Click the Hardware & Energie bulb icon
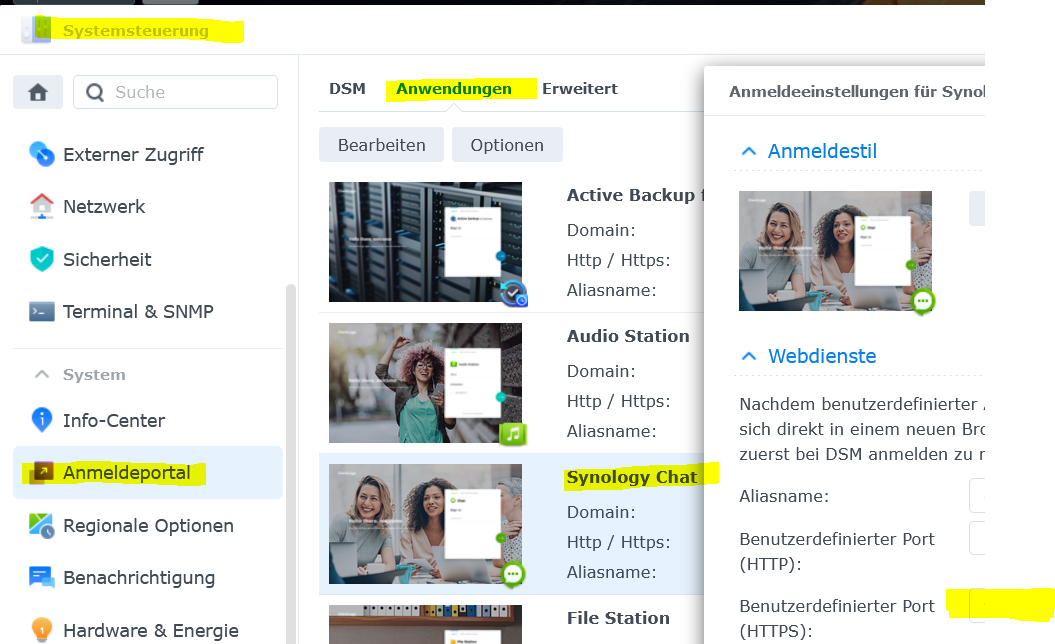Screen dimensions: 1055x644 42,630
